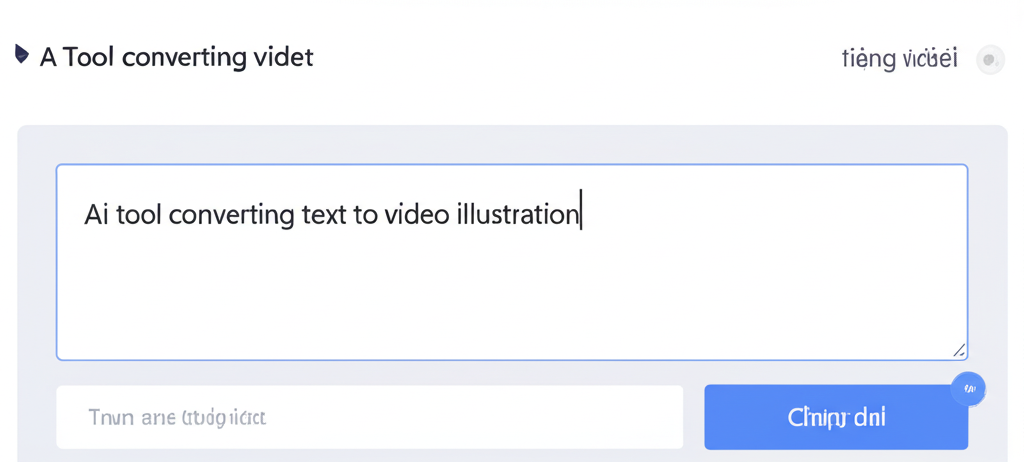Click the word "Tool" in the page header
The width and height of the screenshot is (1024, 462).
point(88,57)
